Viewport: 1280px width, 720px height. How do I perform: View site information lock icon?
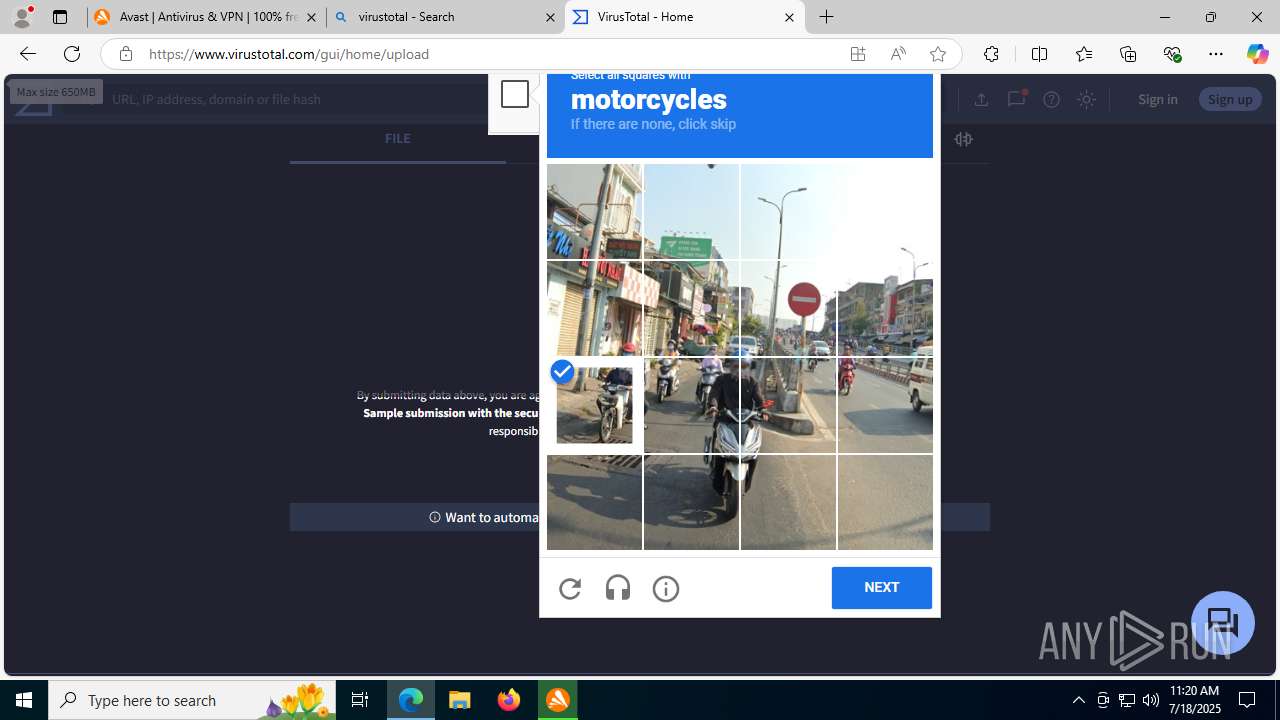(125, 54)
